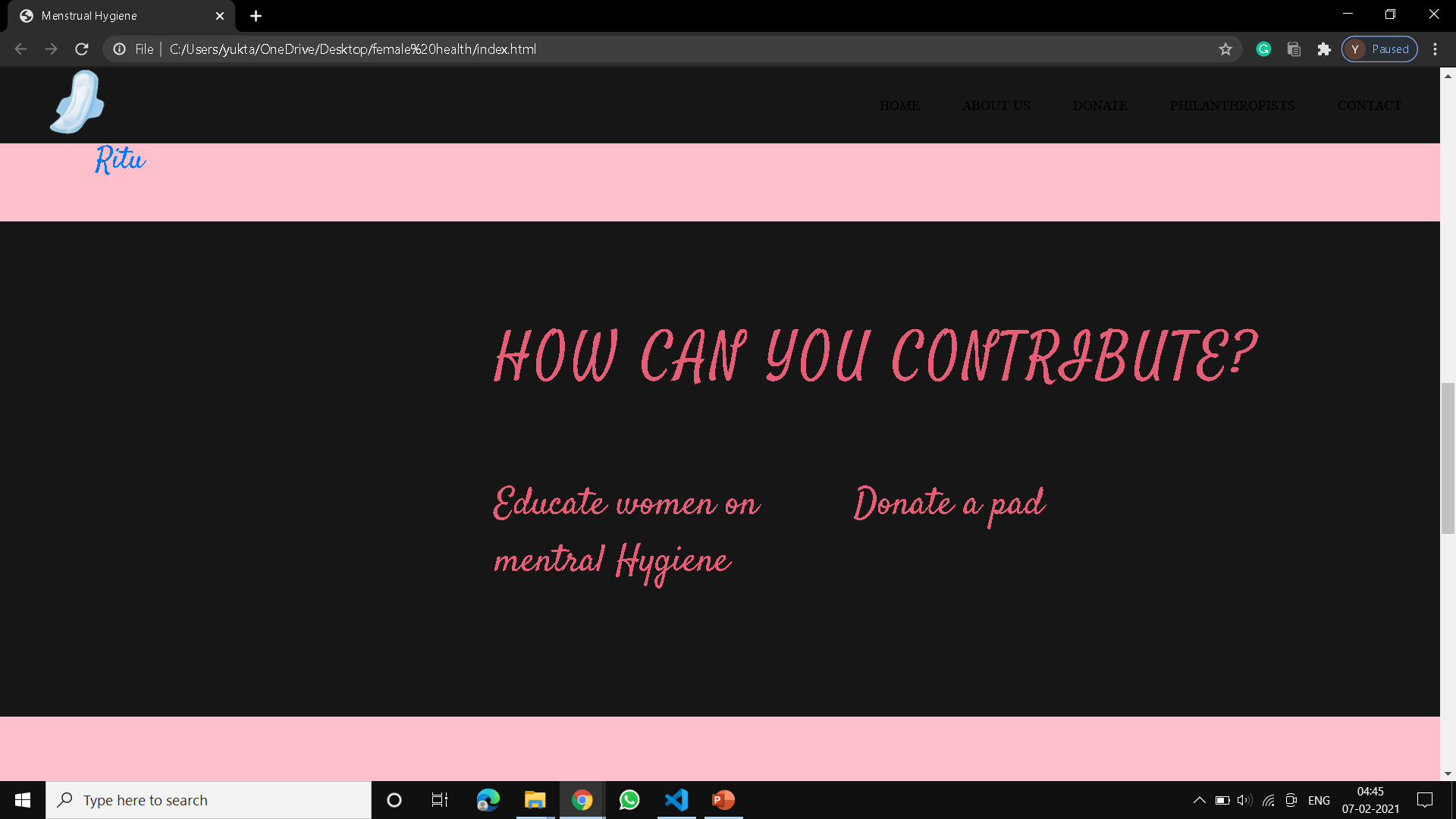Open Visual Studio Code from taskbar

point(676,800)
